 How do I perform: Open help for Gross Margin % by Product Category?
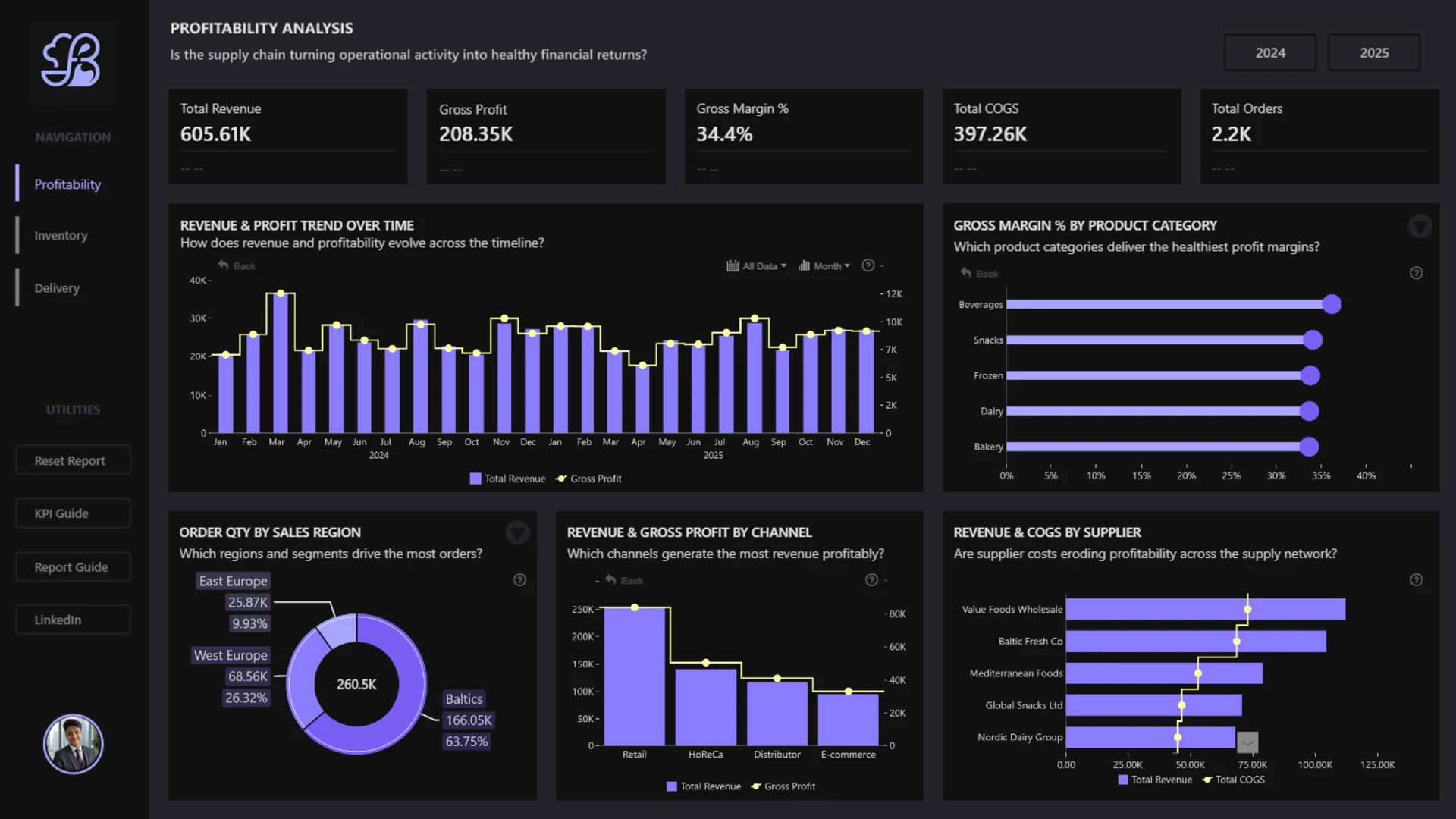1416,273
